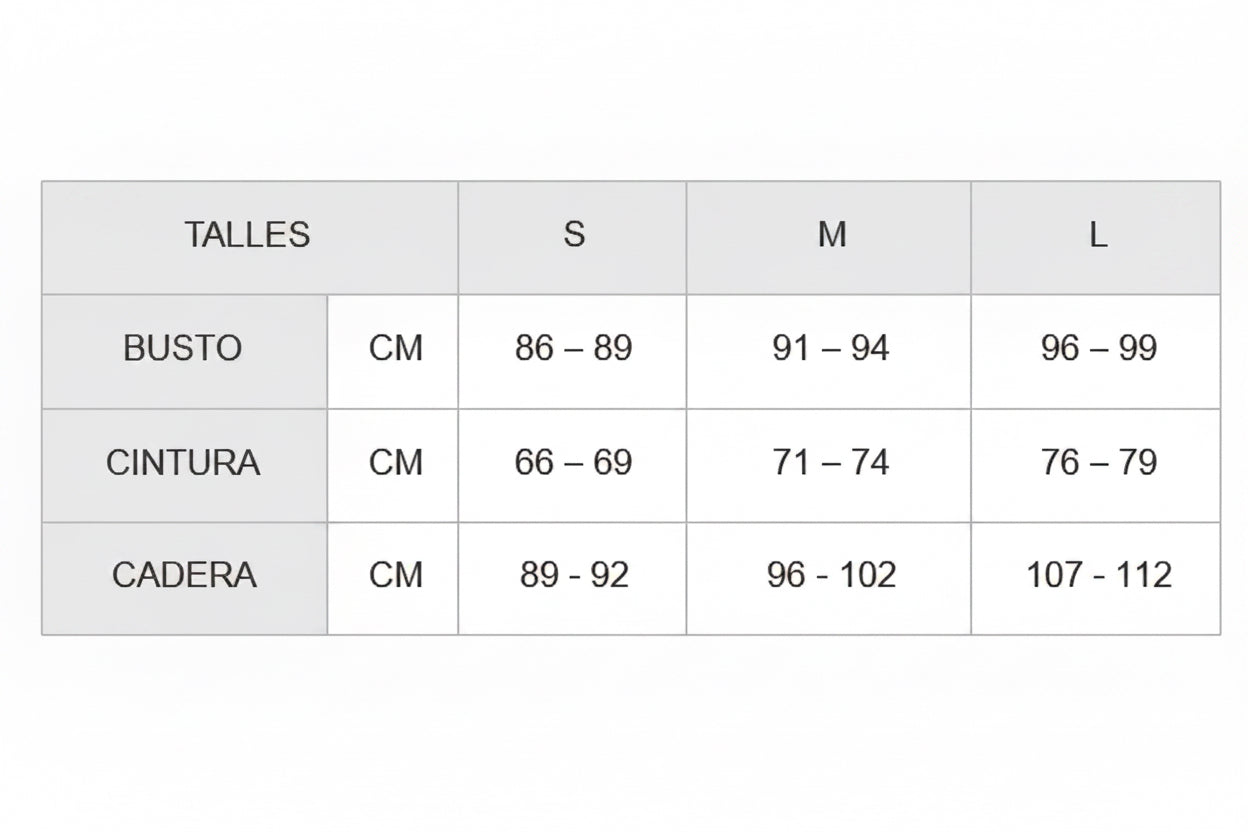
Task: Select the L size column header
Action: tap(1096, 237)
